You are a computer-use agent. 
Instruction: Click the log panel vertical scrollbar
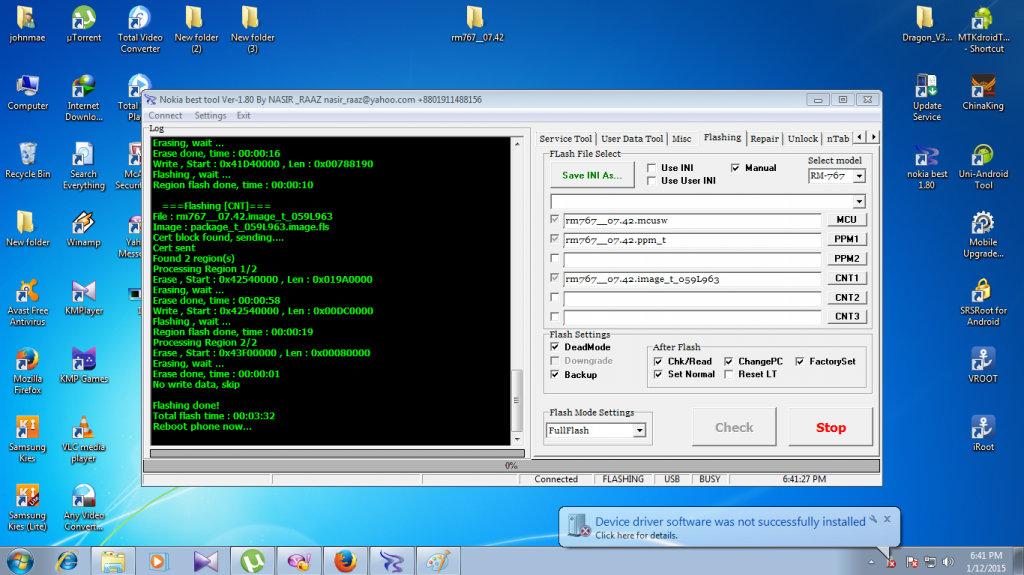[517, 400]
